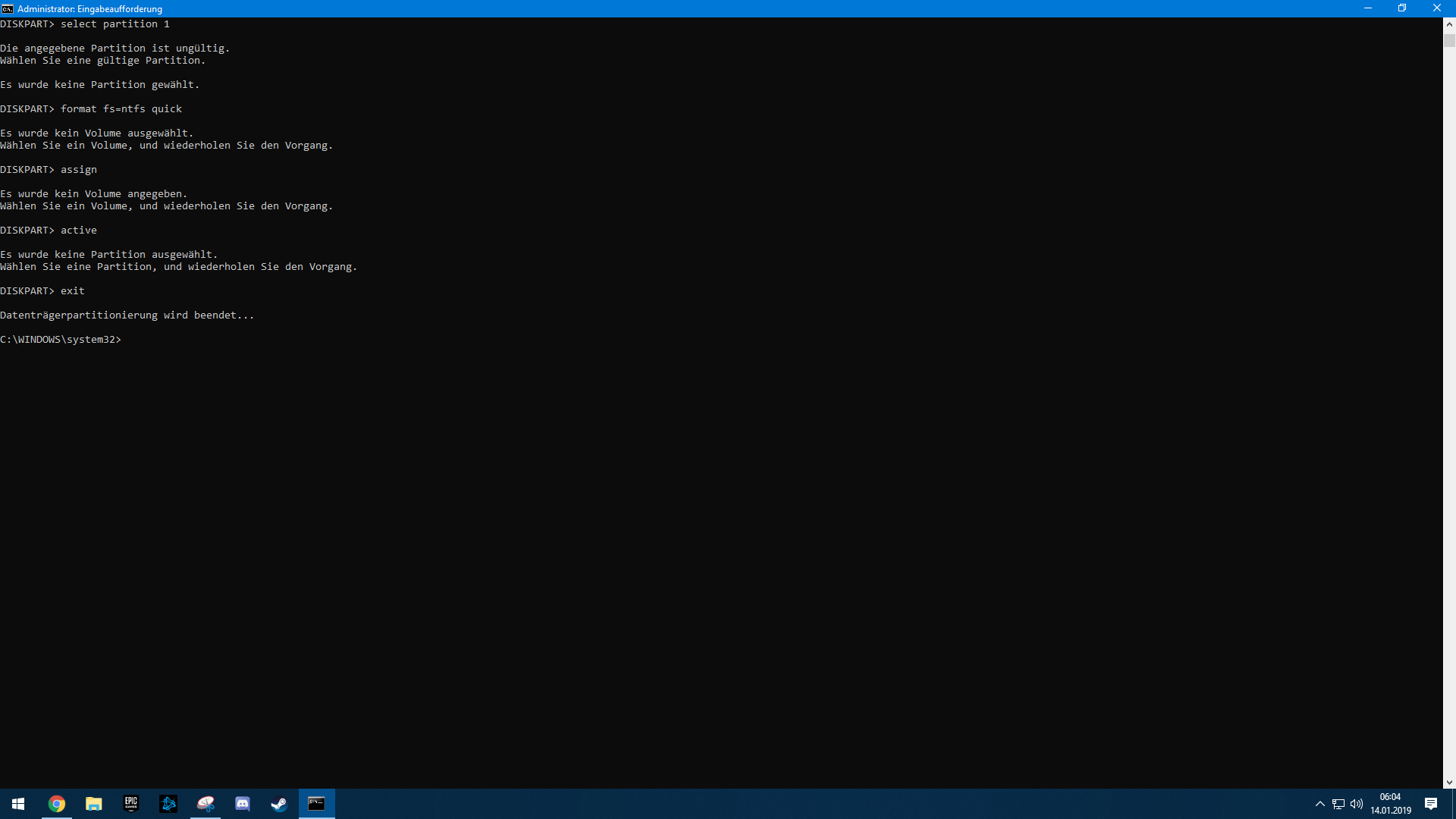Open the Windows Start menu
The image size is (1456, 819).
18,804
